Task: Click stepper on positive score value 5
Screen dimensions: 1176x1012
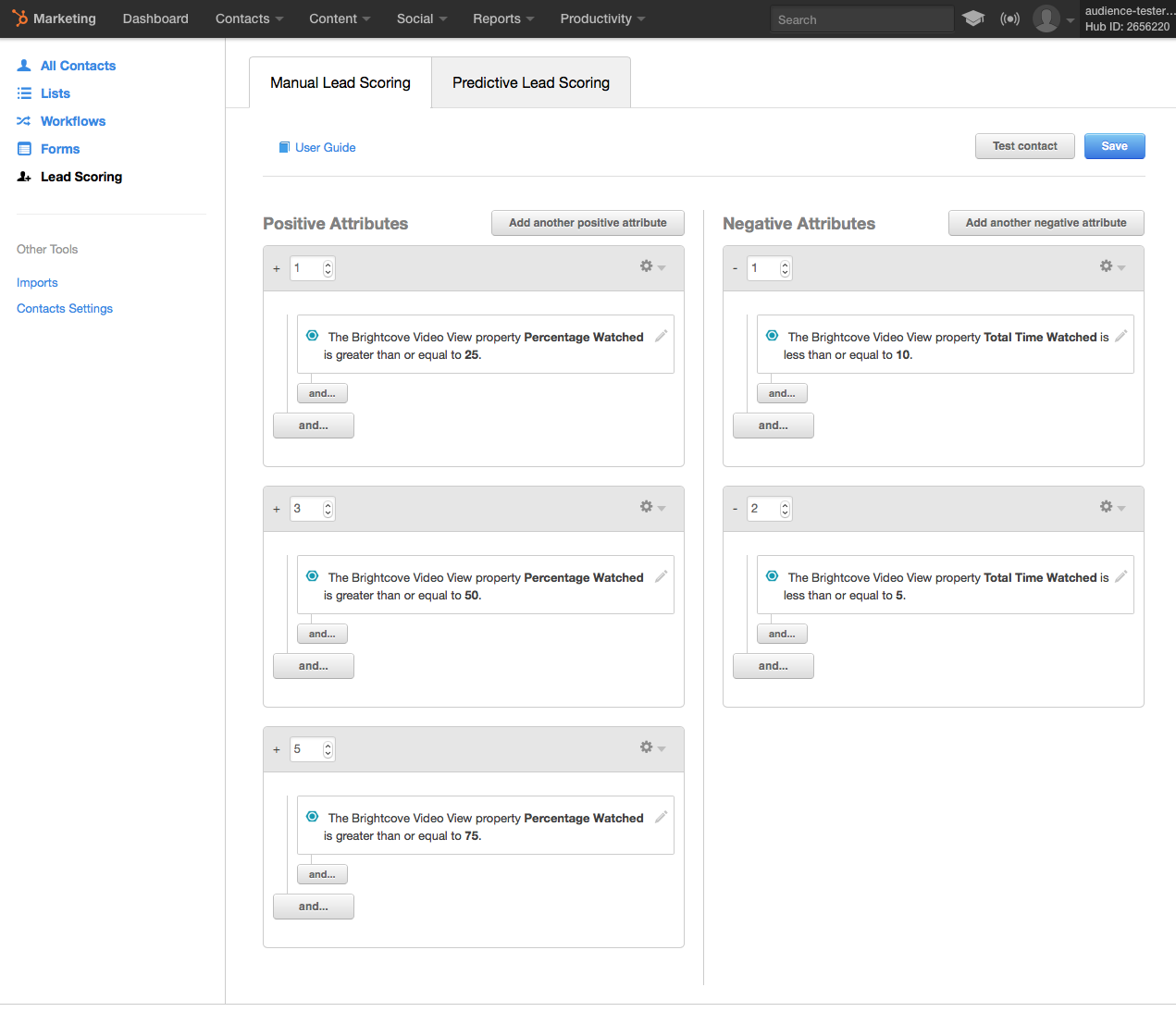Action: point(328,749)
